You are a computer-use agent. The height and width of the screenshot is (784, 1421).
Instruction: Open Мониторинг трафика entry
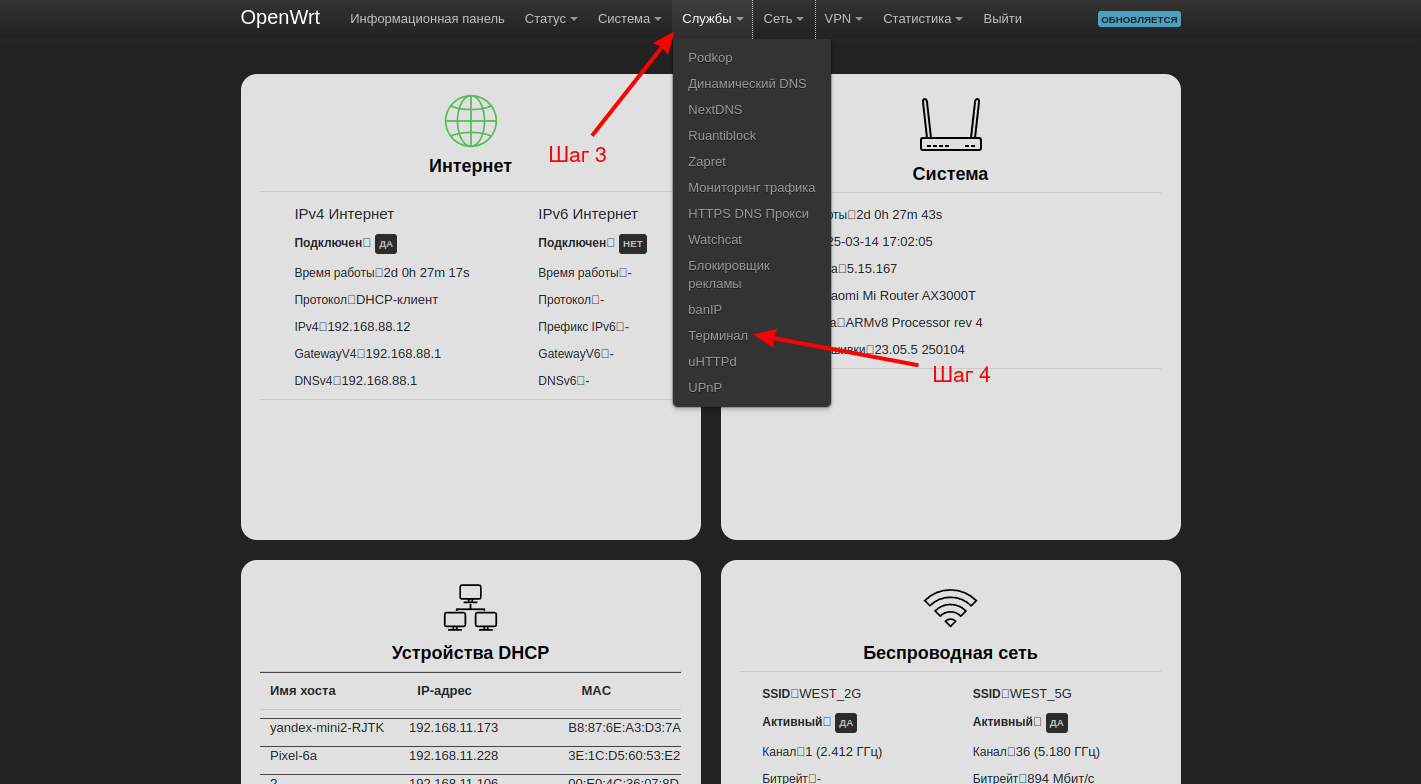752,187
